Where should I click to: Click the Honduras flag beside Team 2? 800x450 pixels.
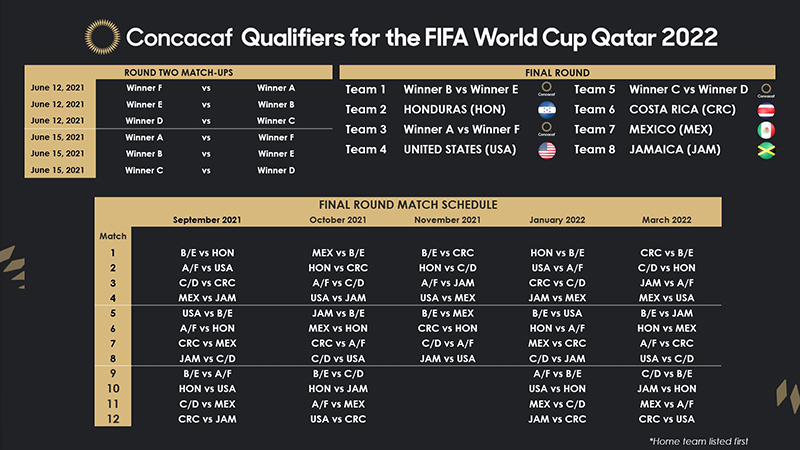click(x=546, y=110)
